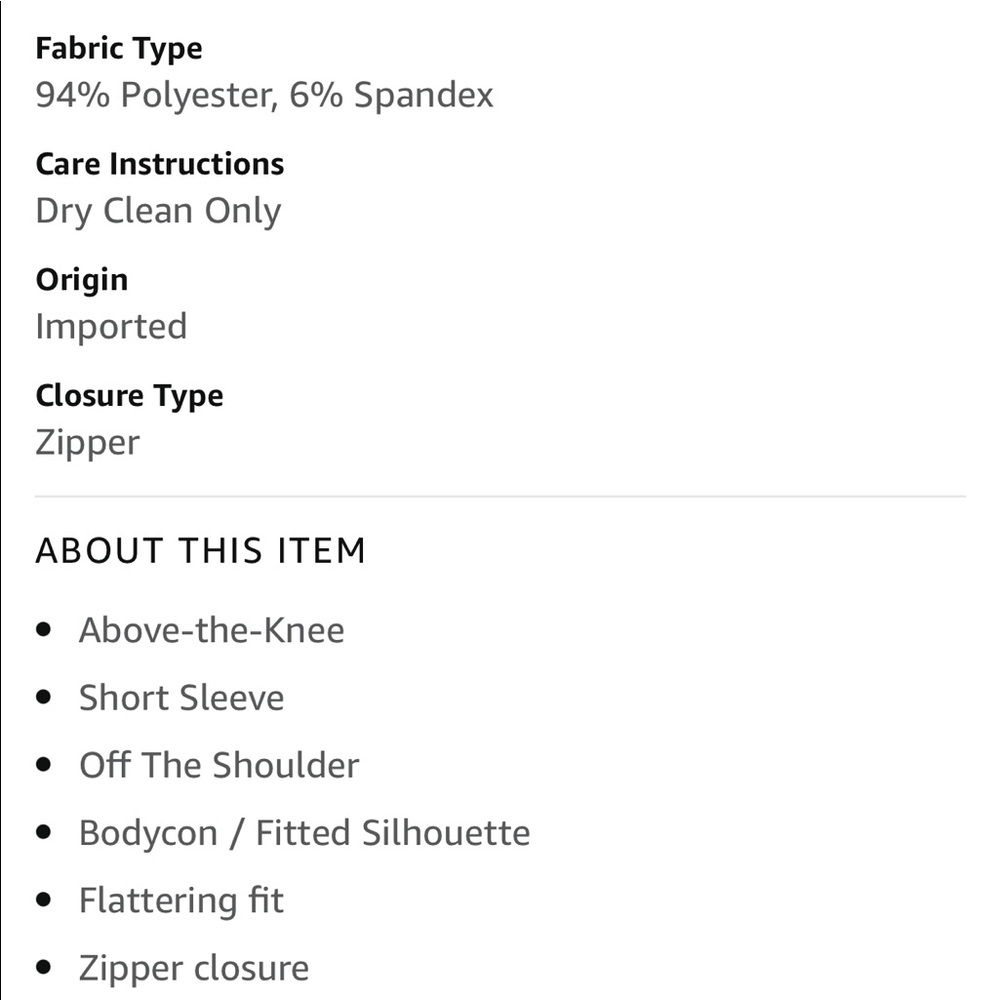Click the bullet dot next to Short Sleeve
1000x1000 pixels.
point(43,698)
